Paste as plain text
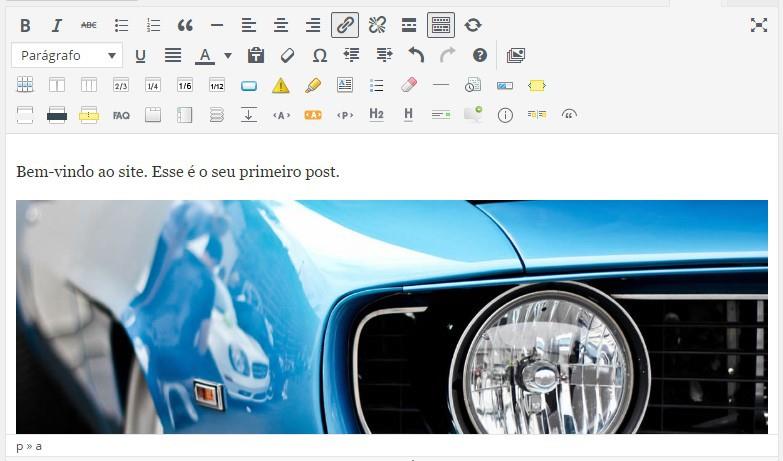 coord(256,55)
